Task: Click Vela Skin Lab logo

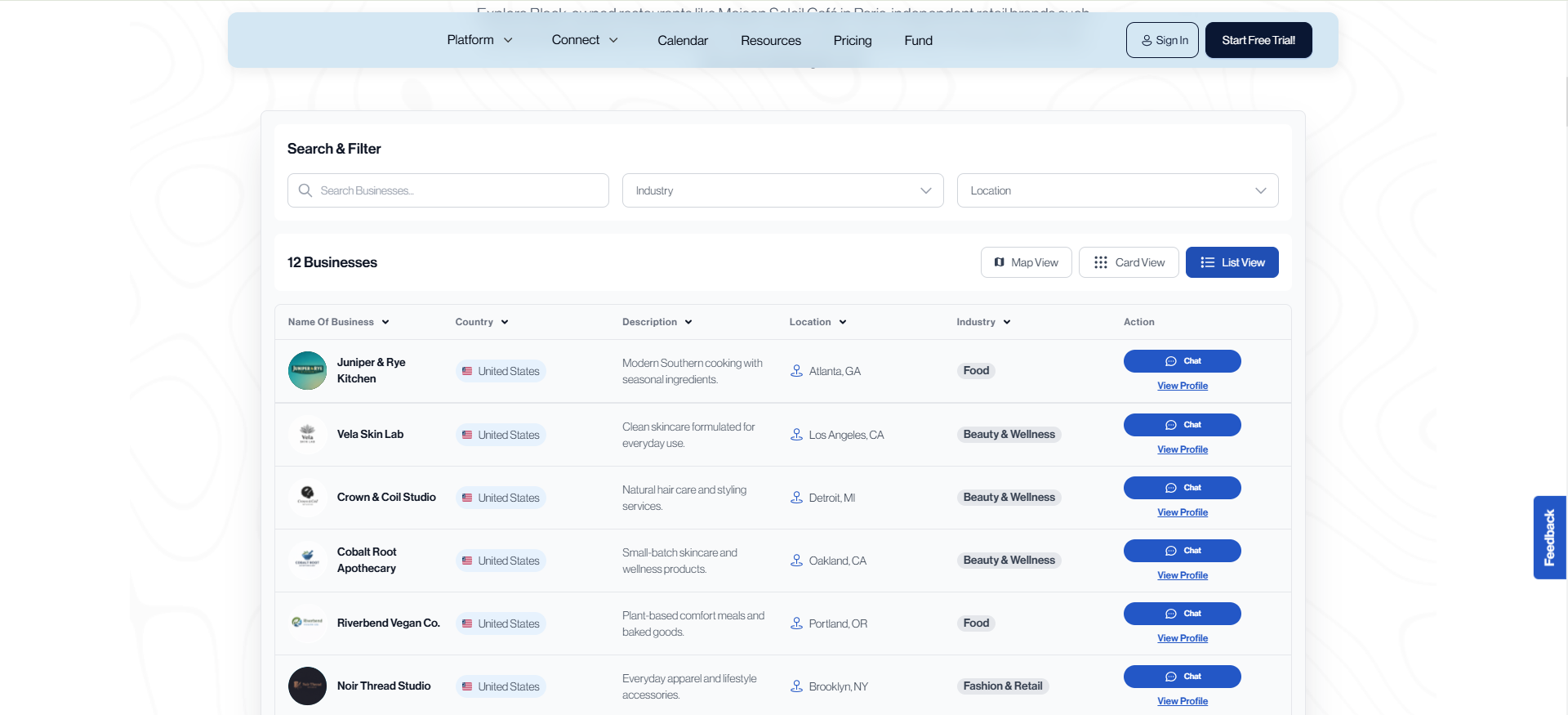Action: 307,434
